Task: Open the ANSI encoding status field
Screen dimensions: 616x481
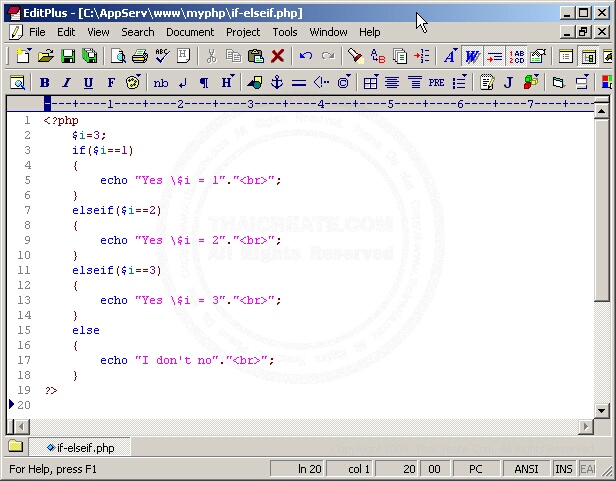Action: click(526, 468)
